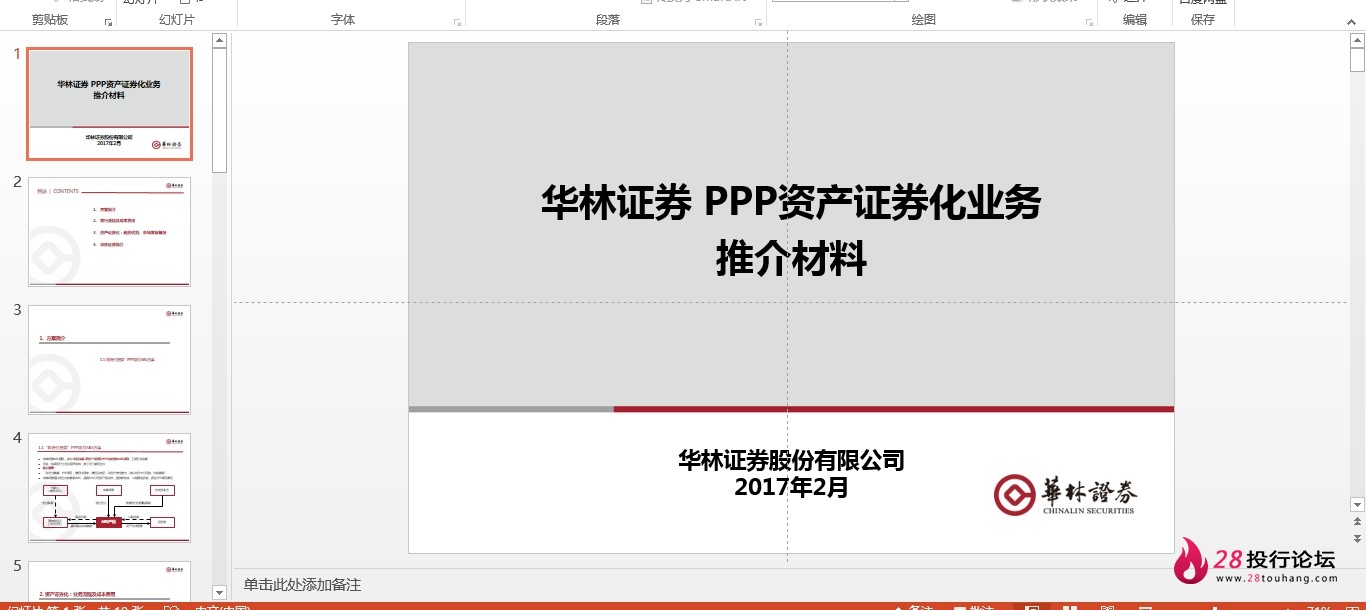
Task: Click the thumbnail panel scrollbar thumb
Action: pyautogui.click(x=220, y=110)
